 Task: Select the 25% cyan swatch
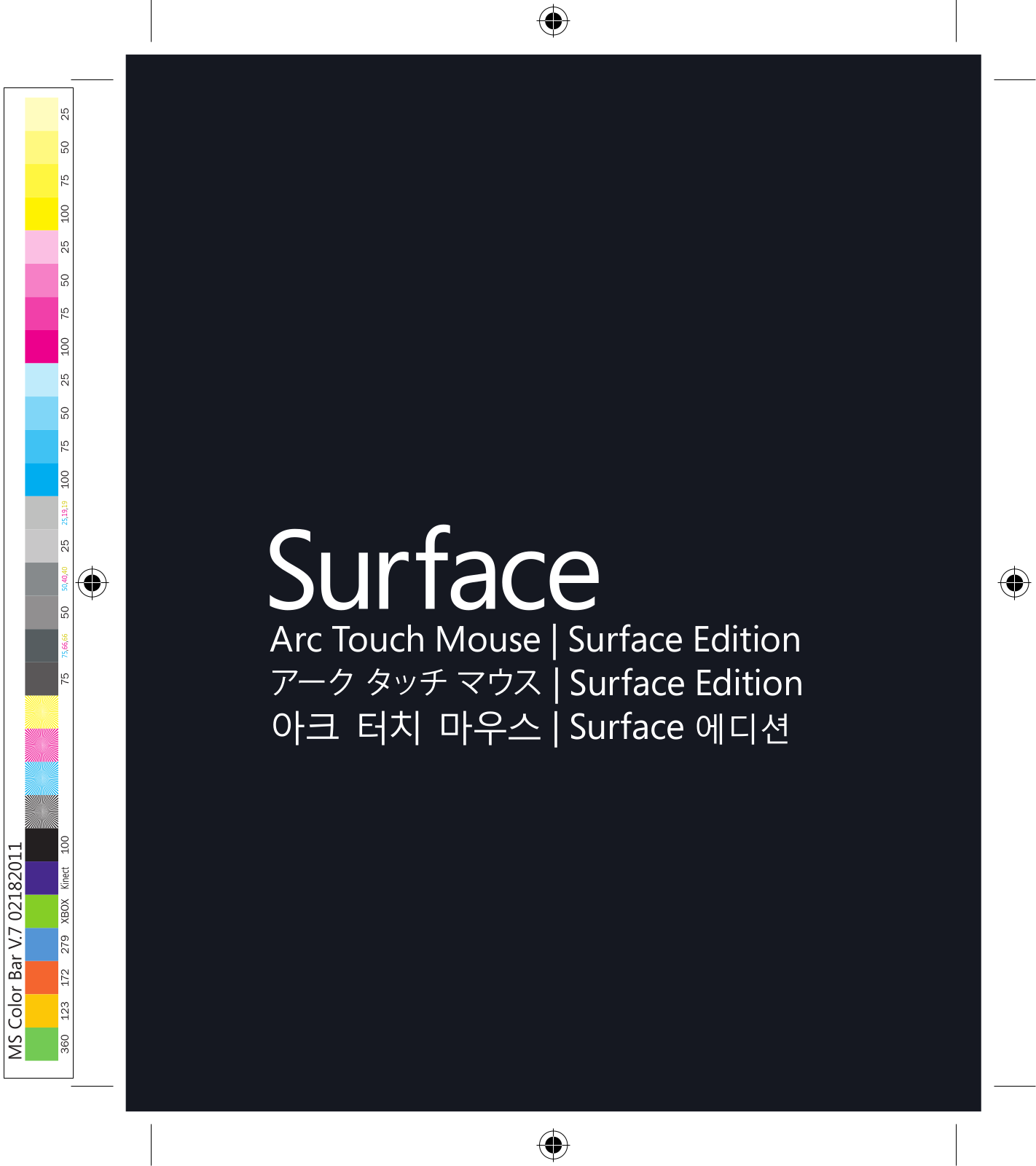tap(42, 380)
